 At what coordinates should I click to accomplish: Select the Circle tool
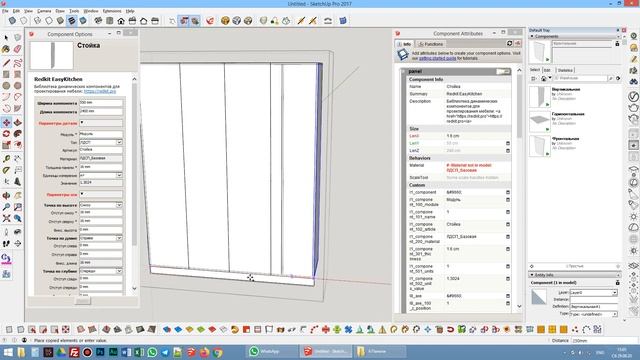pyautogui.click(x=6, y=86)
